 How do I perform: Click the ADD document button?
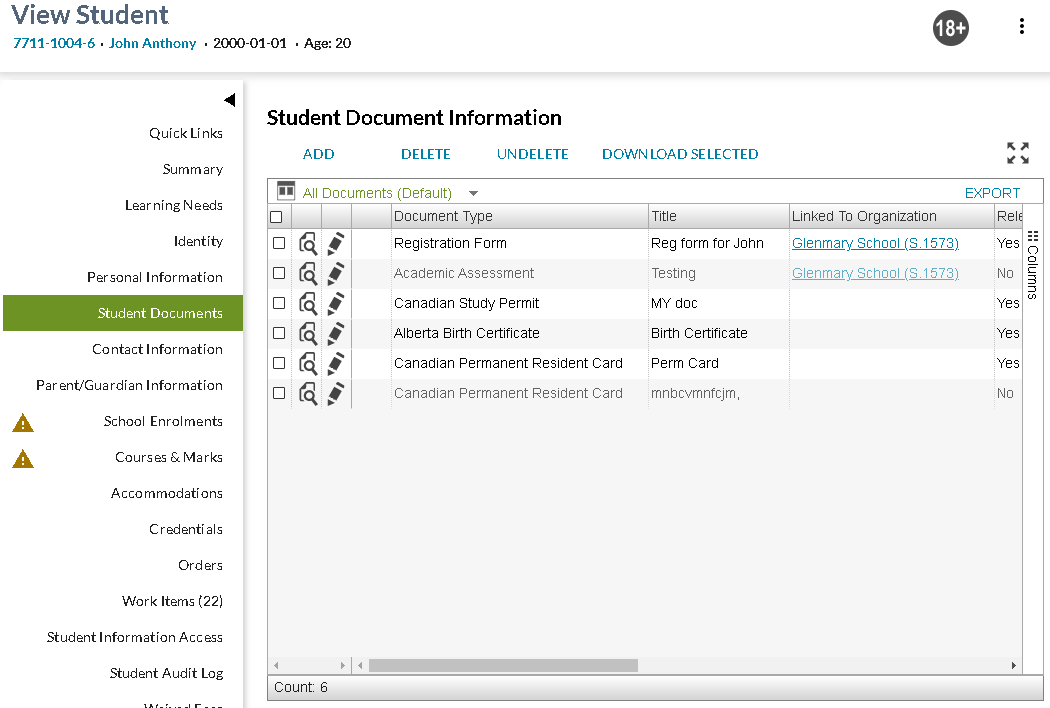tap(318, 154)
